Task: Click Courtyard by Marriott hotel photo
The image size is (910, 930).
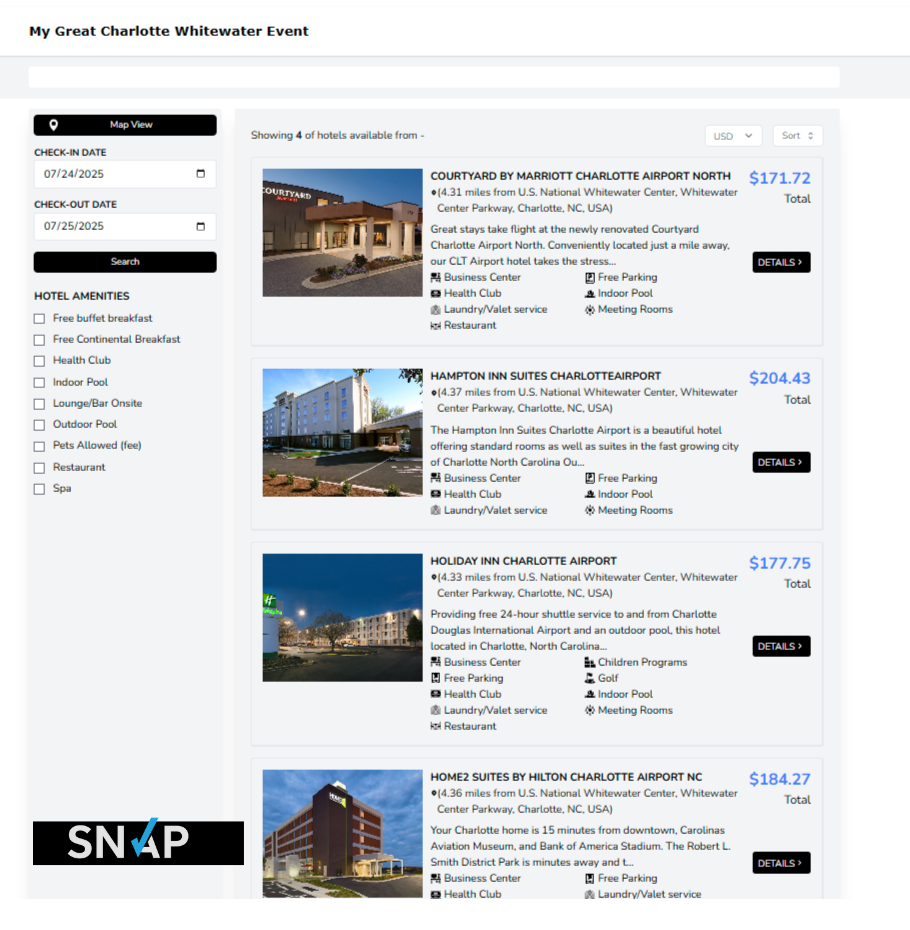Action: [342, 232]
